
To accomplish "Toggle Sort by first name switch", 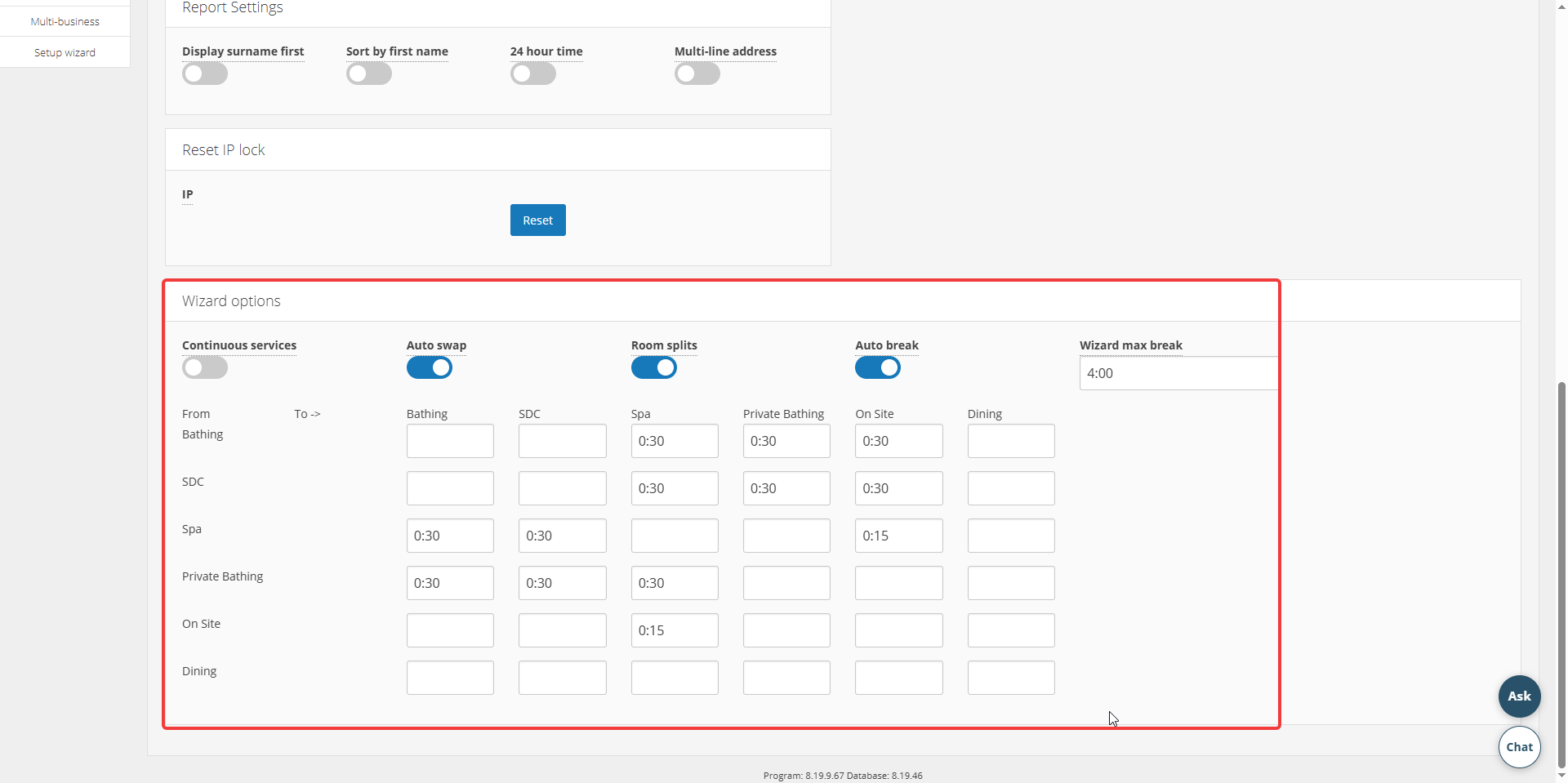I will [x=369, y=74].
